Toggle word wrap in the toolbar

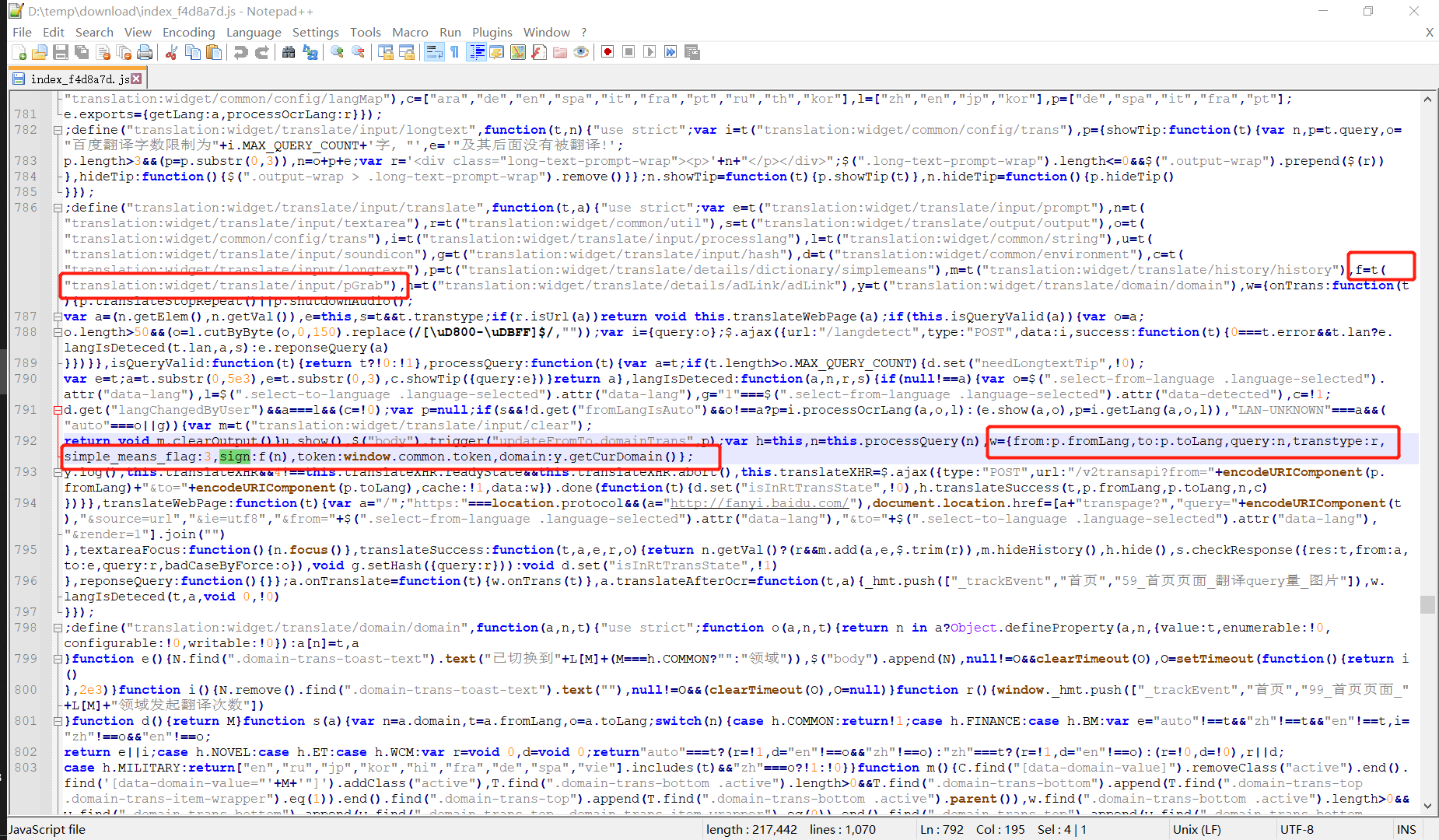(x=434, y=52)
